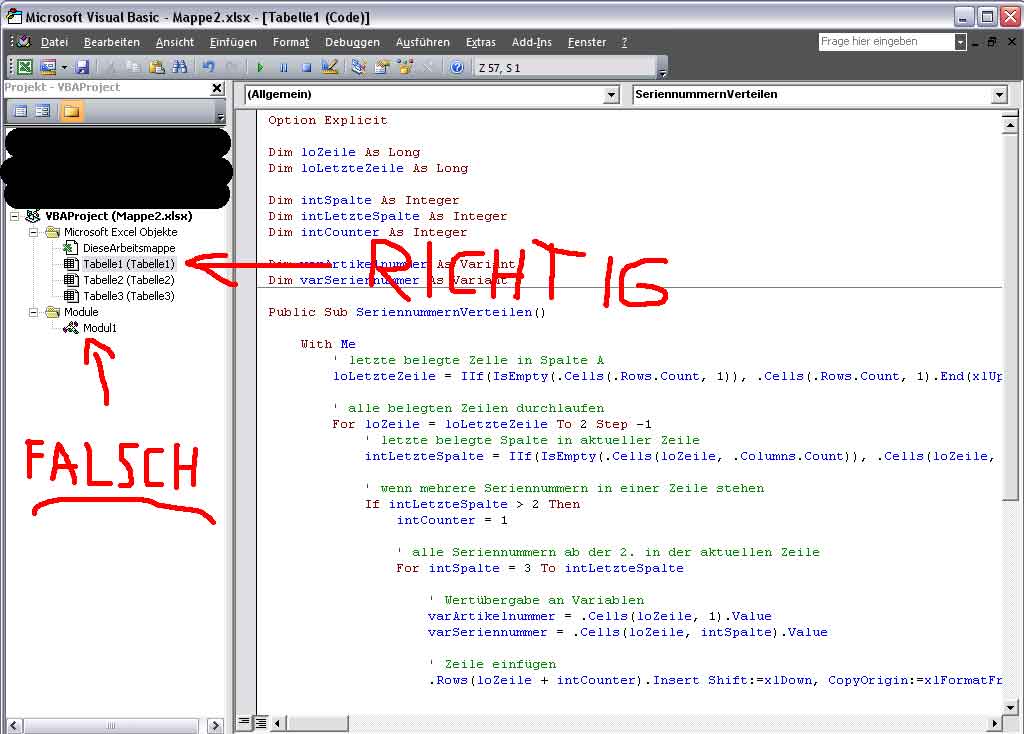Click the Find binoculars icon
The width and height of the screenshot is (1024, 734).
tap(180, 67)
